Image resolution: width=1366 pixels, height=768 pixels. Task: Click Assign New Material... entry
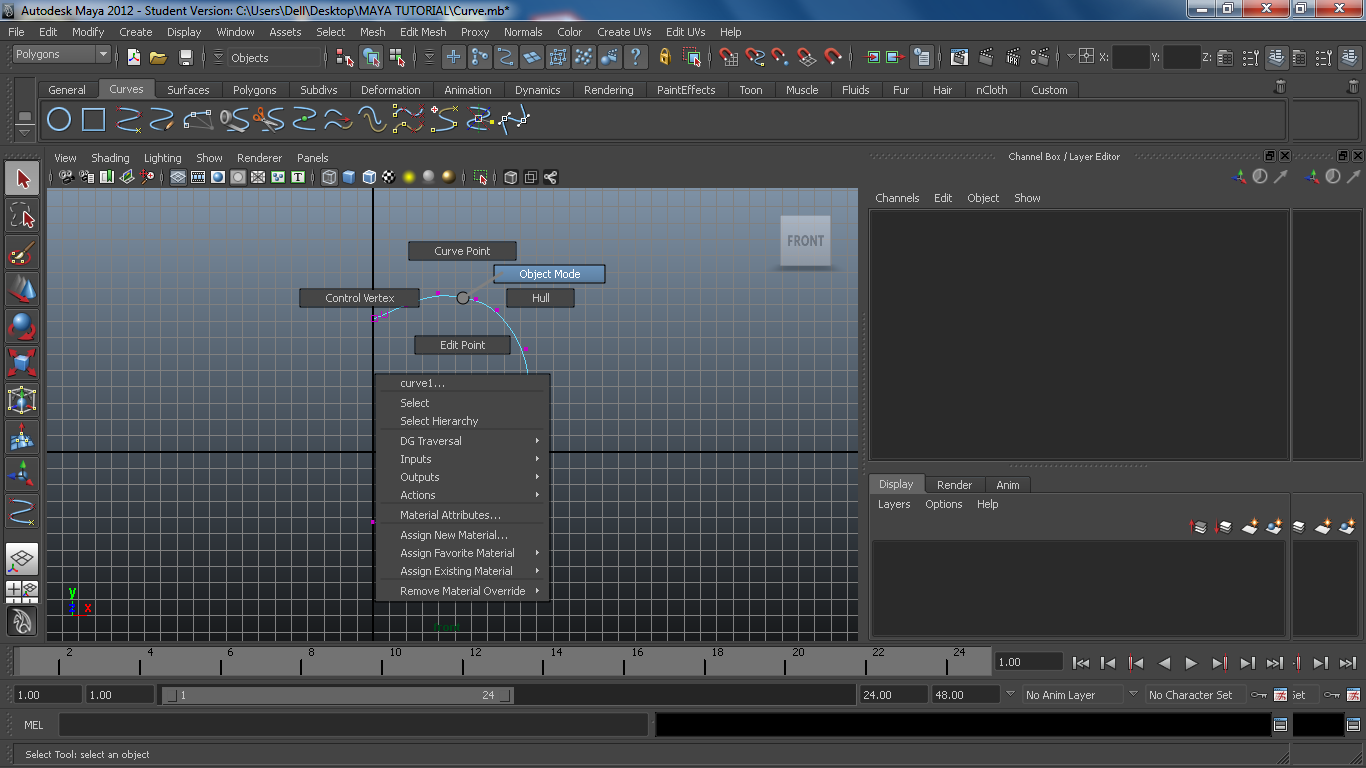tap(463, 535)
